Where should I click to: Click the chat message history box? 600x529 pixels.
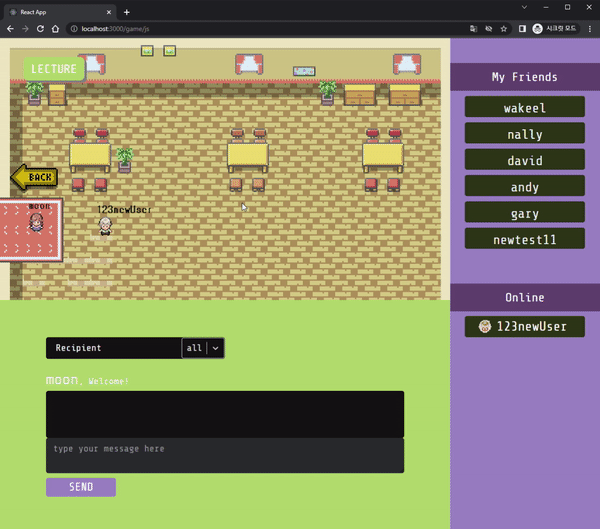[225, 414]
